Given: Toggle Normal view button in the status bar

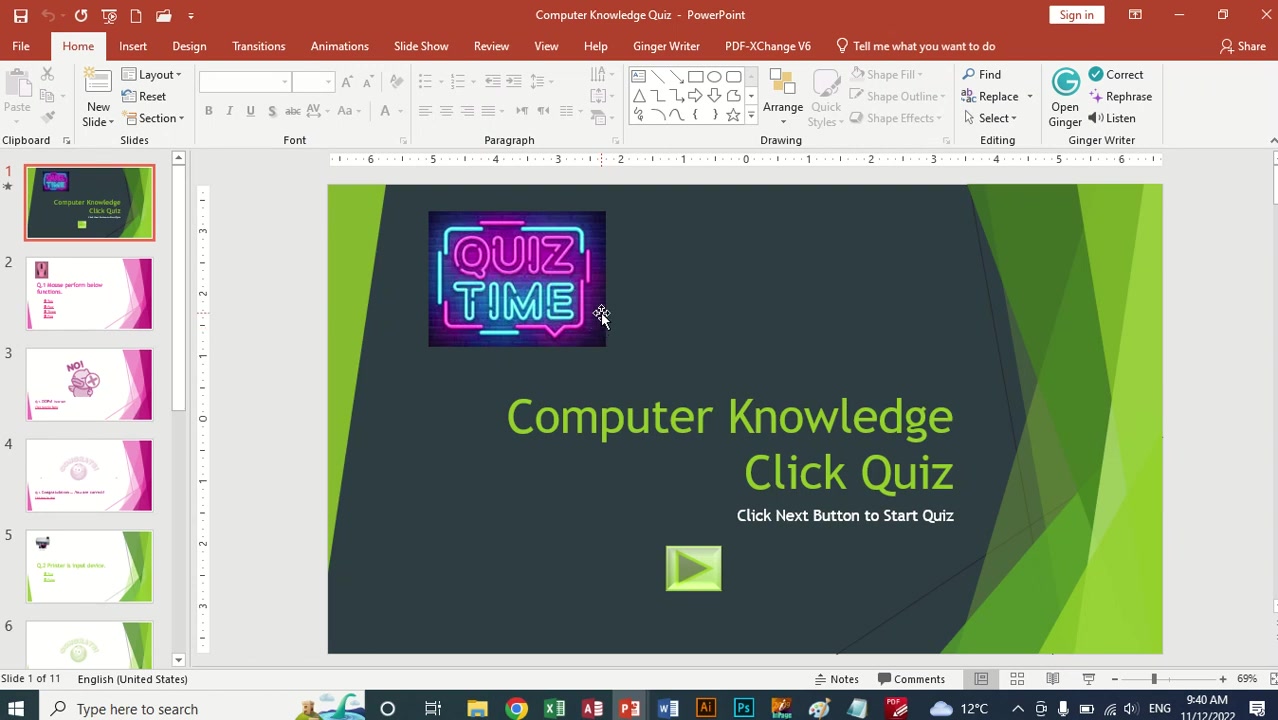Looking at the screenshot, I should point(981,679).
